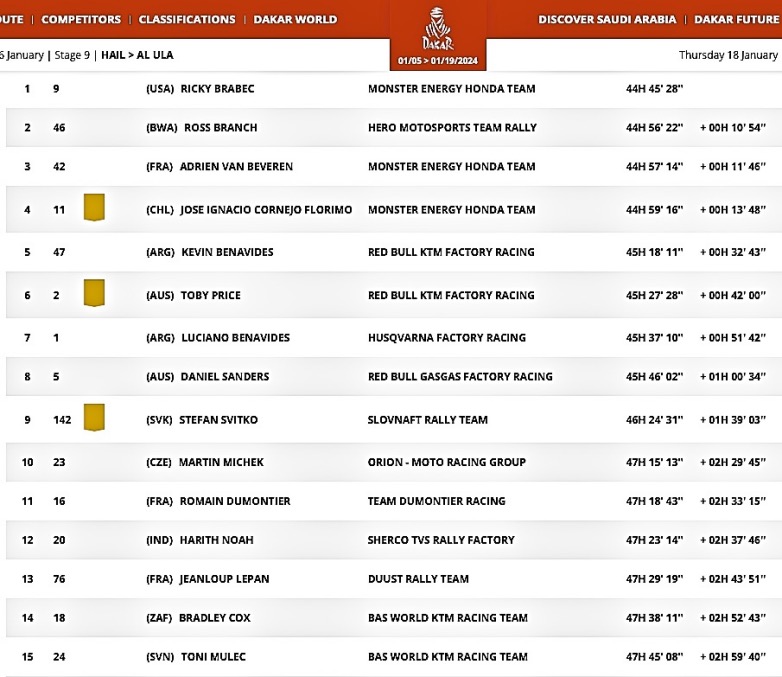Screen dimensions: 782x677
Task: Open the Competitors menu
Action: pos(81,19)
